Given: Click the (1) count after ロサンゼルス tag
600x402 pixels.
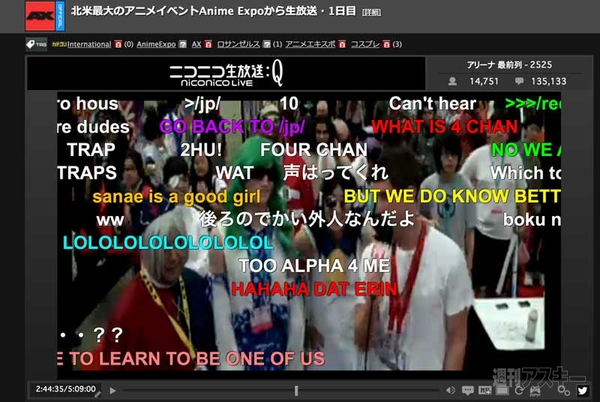Looking at the screenshot, I should [x=277, y=44].
